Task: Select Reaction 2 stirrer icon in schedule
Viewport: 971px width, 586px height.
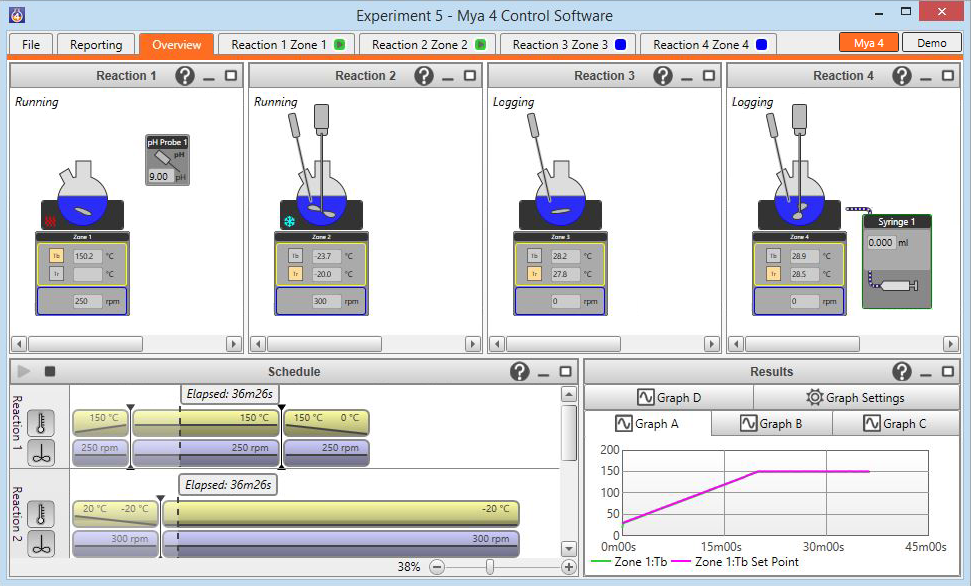Action: click(41, 543)
